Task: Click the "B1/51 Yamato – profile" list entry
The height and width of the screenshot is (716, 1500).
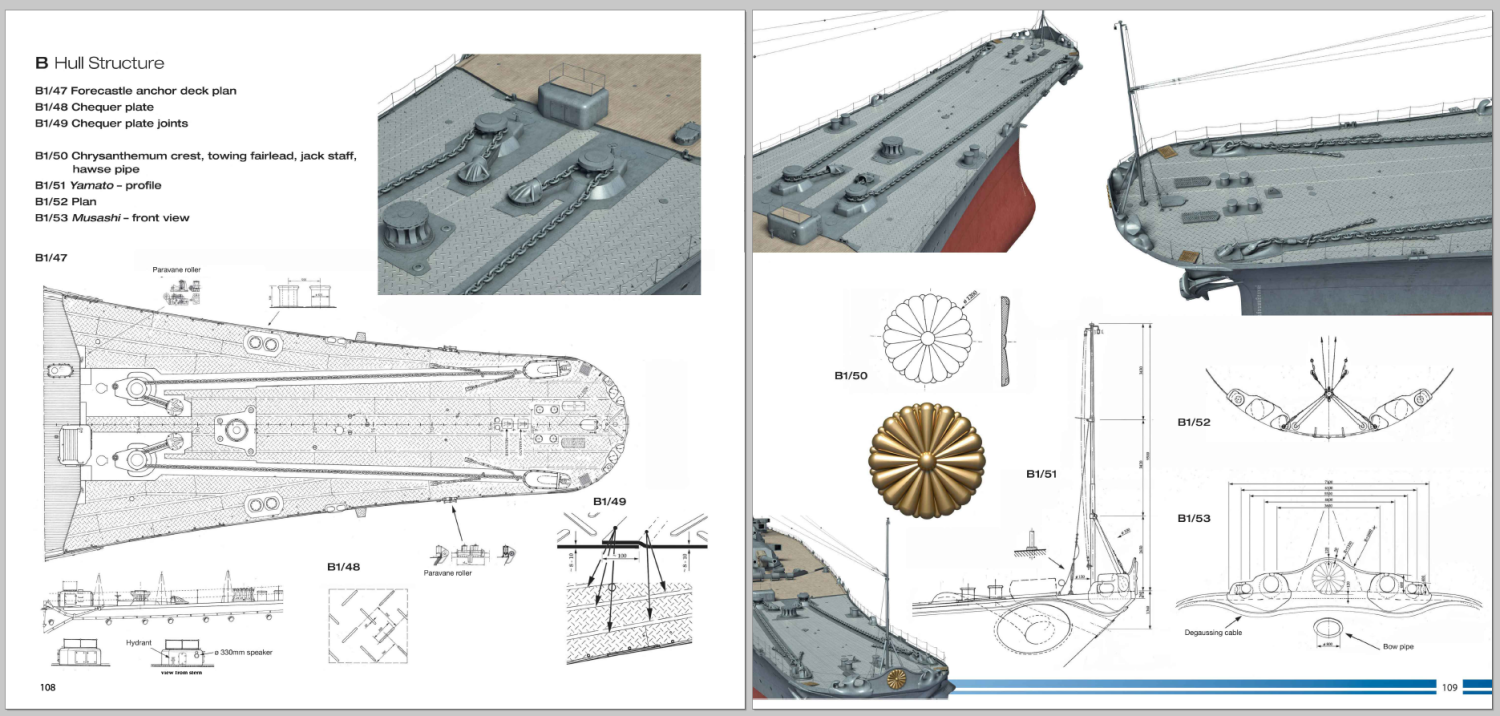Action: pos(97,185)
